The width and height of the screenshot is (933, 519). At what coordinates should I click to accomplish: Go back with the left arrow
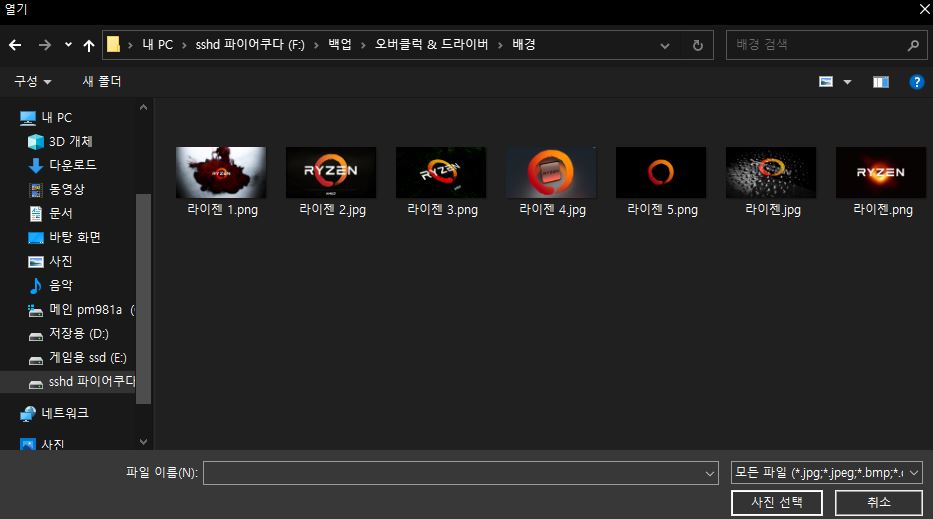point(15,45)
